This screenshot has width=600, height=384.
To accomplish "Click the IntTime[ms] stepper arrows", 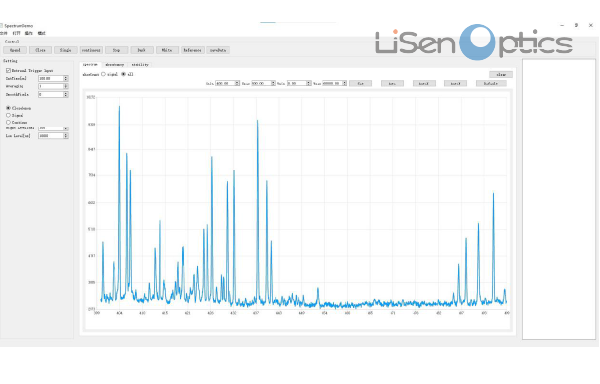I will [66, 78].
